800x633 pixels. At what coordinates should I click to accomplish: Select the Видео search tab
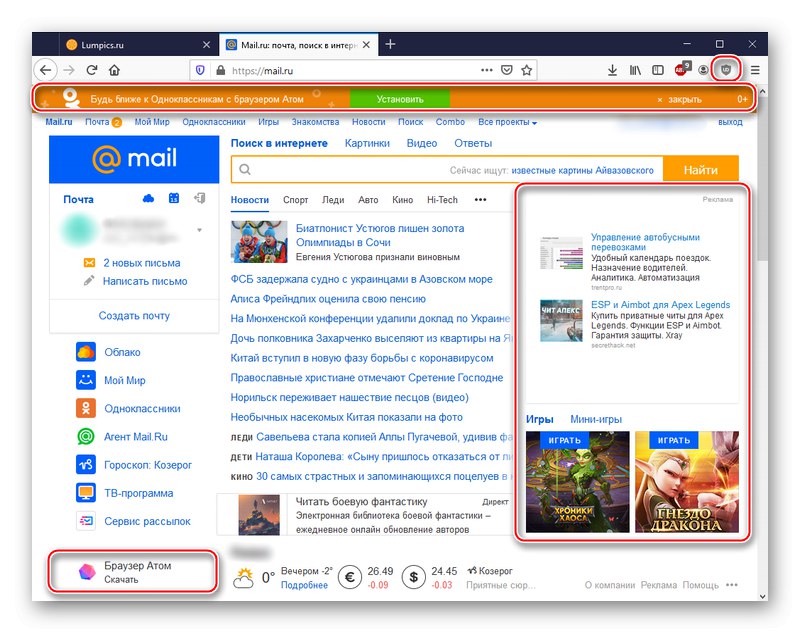coord(422,143)
